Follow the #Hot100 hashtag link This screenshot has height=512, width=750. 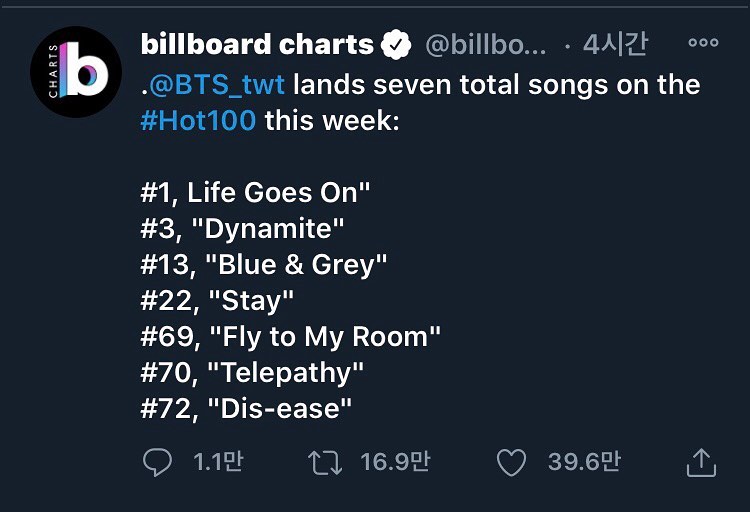198,121
